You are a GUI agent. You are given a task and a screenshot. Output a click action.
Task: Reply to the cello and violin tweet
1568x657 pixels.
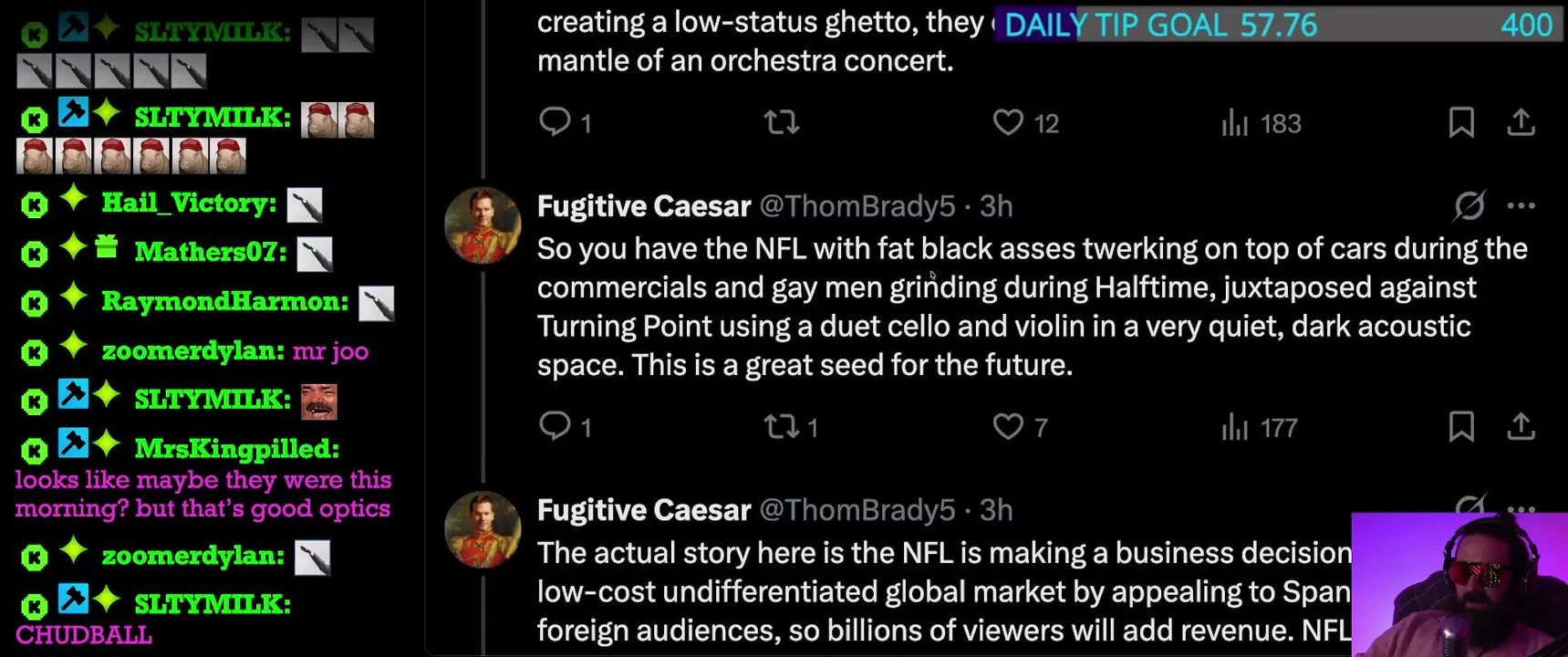click(x=555, y=426)
